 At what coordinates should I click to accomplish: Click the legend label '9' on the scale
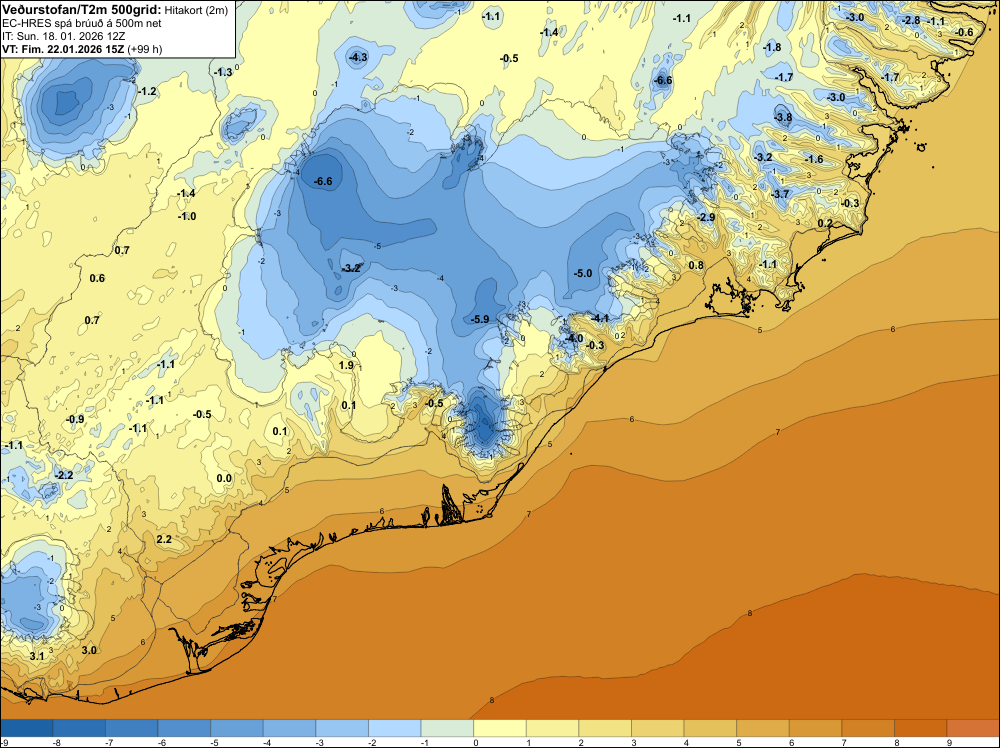[x=949, y=742]
